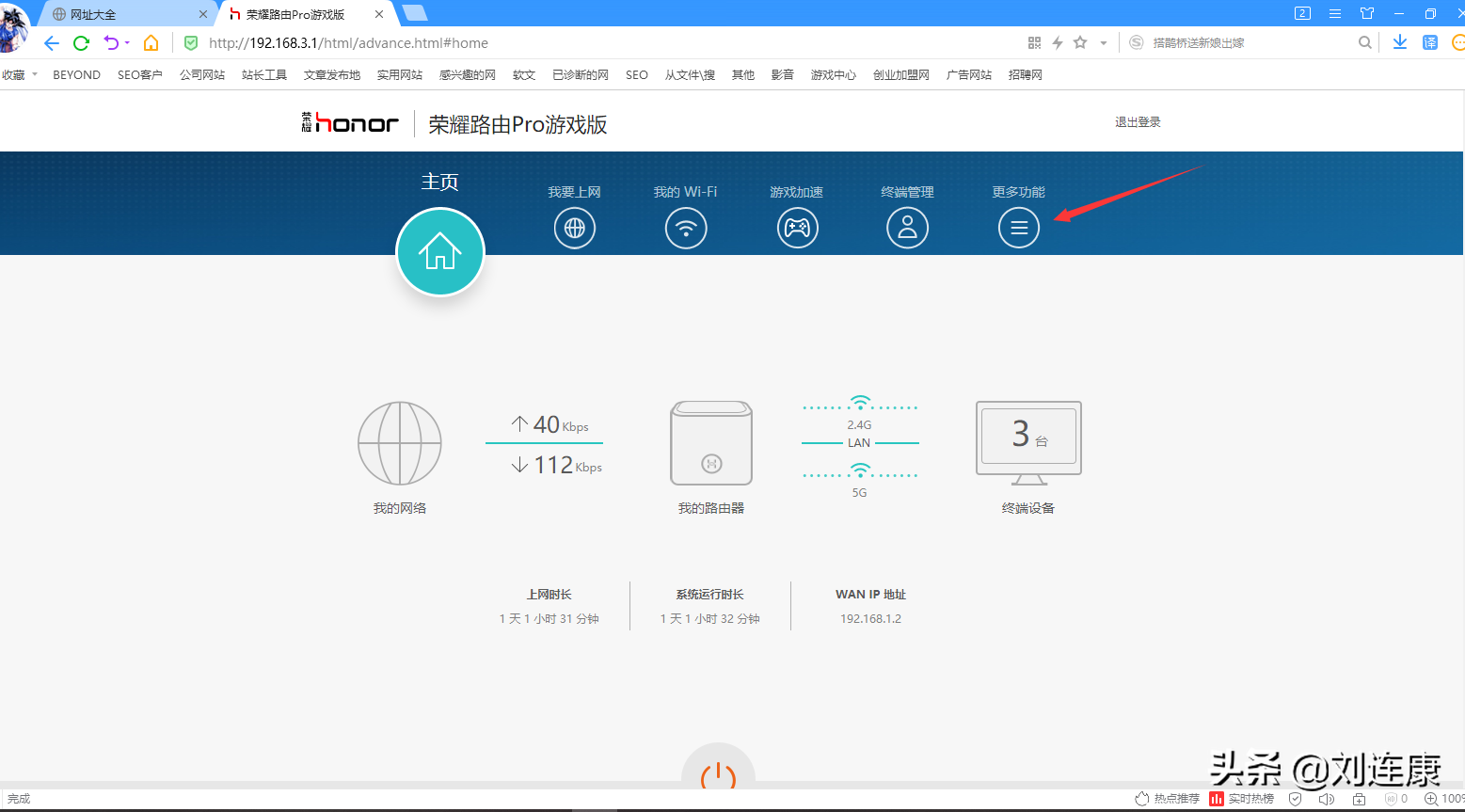
Task: Bookmark this page with star icon
Action: (1080, 42)
